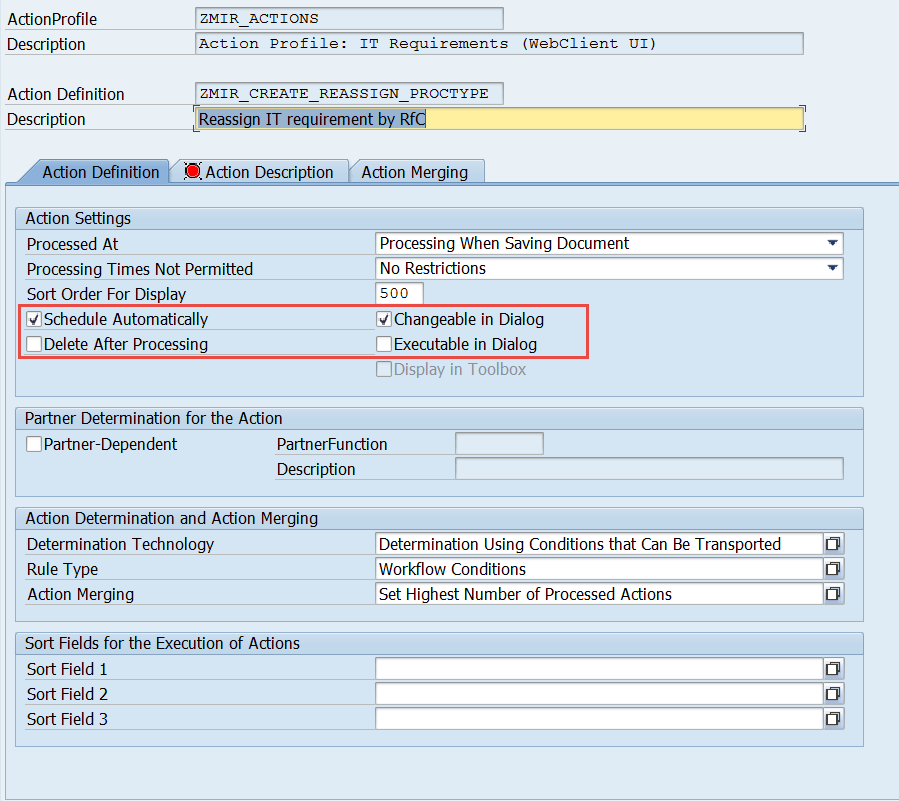This screenshot has width=899, height=801.
Task: Toggle Changeable in Dialog checkbox
Action: pos(384,320)
